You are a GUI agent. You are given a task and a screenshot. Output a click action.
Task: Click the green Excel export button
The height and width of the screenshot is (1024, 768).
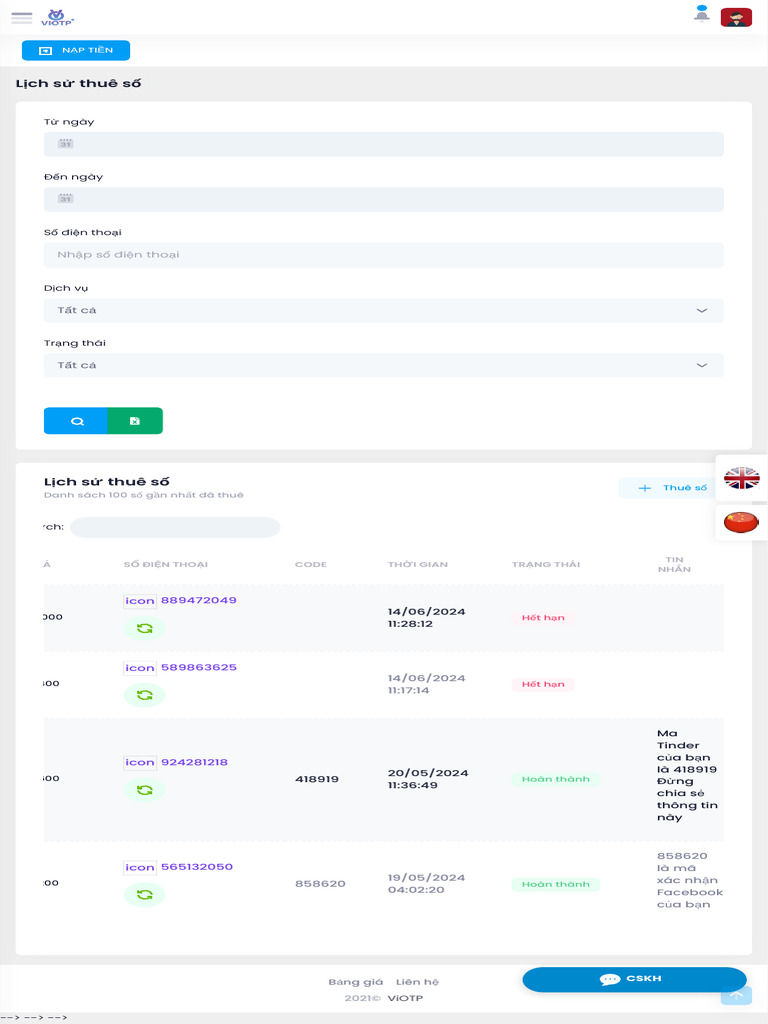click(135, 421)
